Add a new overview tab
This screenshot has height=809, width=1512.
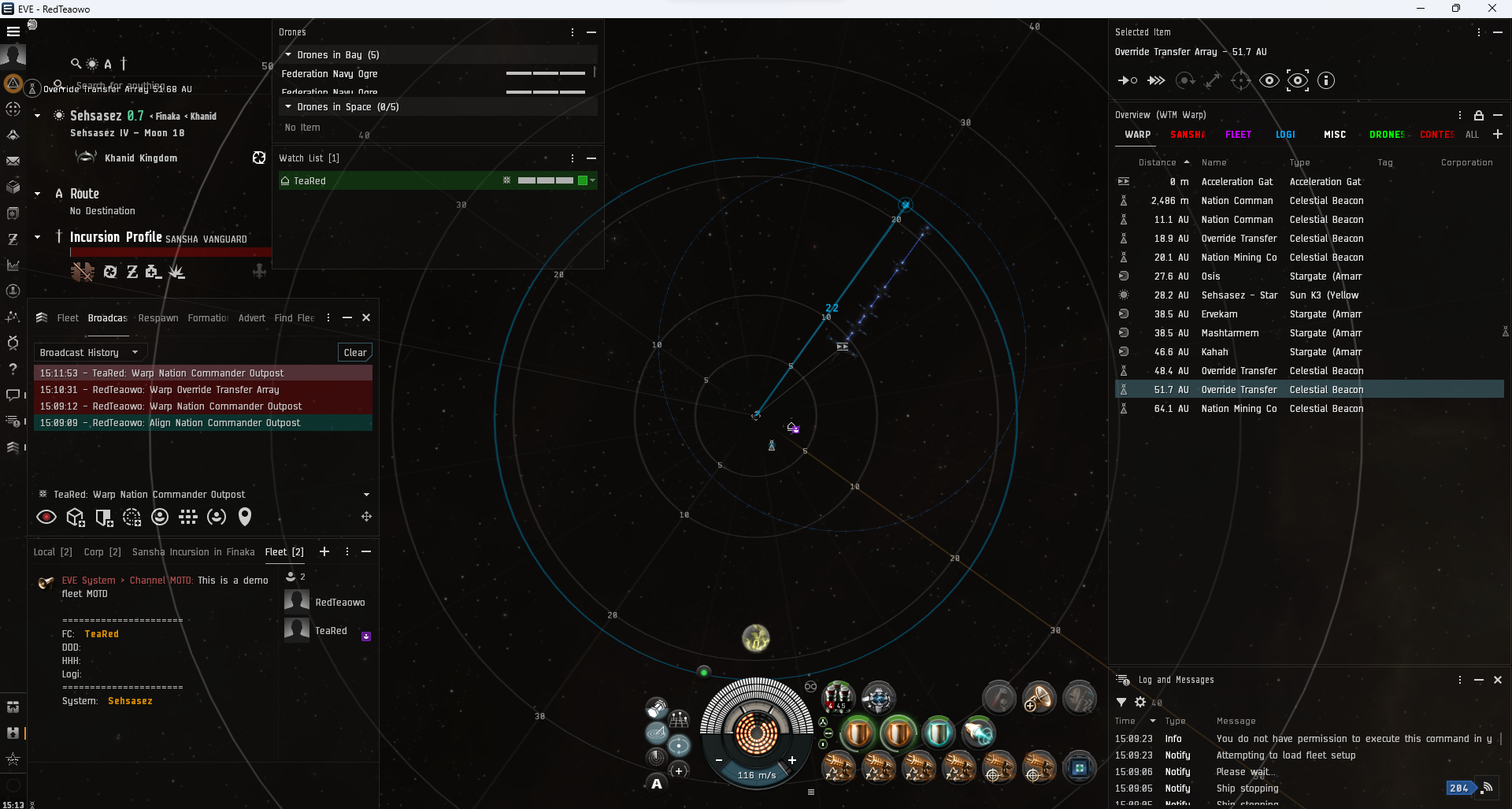(1498, 135)
